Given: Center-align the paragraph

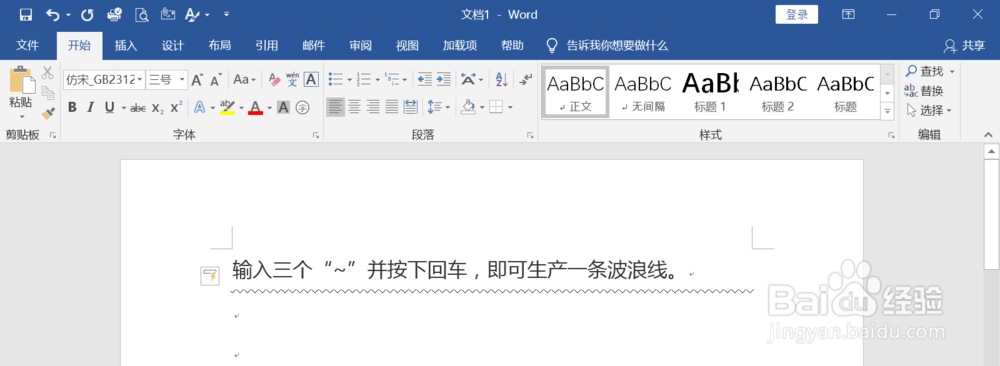Looking at the screenshot, I should 355,106.
